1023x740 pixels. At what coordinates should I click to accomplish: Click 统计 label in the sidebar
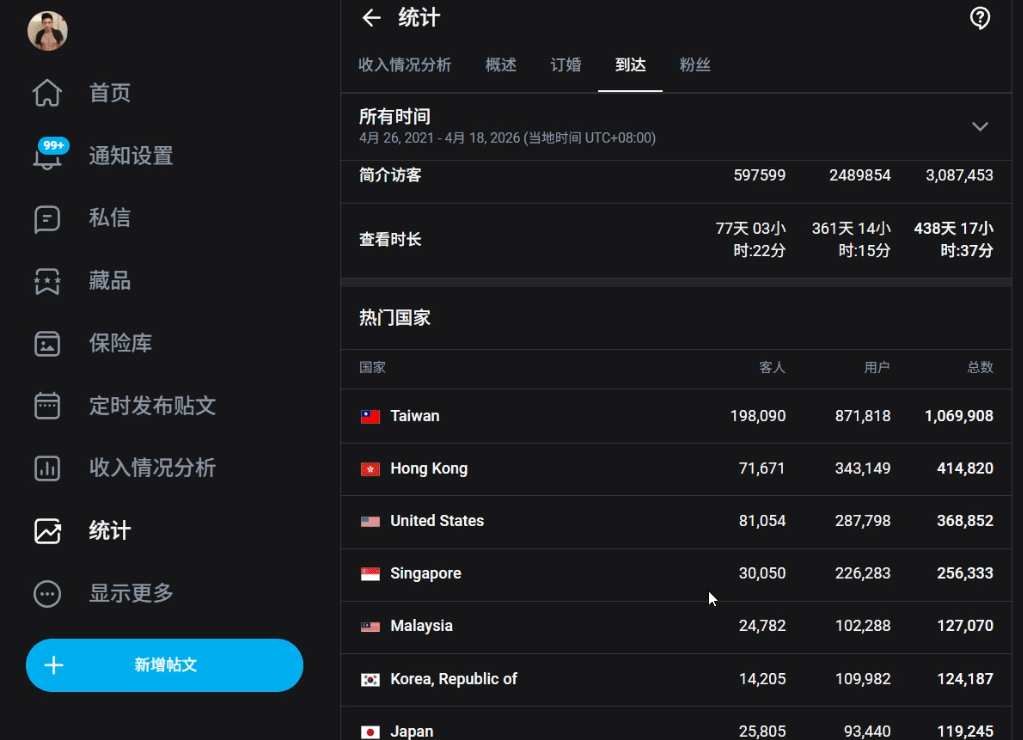[x=110, y=531]
